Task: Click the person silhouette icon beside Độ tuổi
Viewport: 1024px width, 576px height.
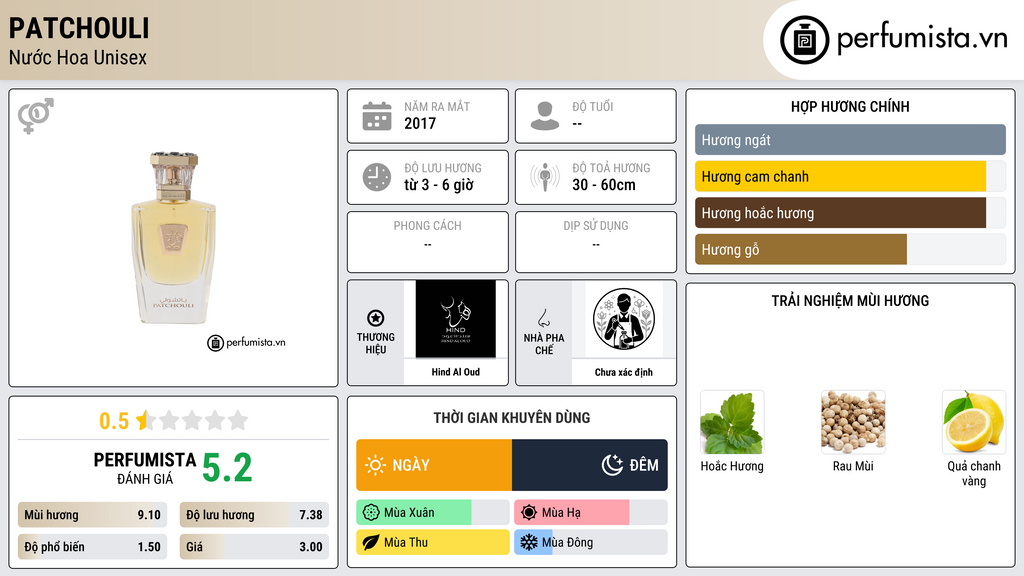Action: point(545,116)
